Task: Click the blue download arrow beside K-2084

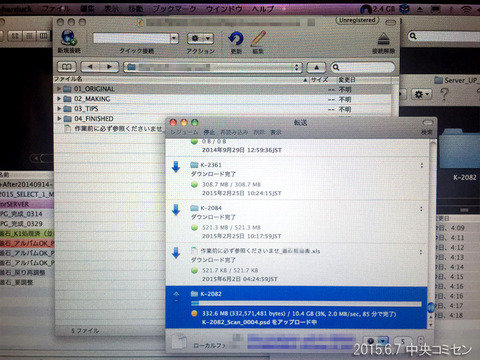Action: tap(176, 210)
